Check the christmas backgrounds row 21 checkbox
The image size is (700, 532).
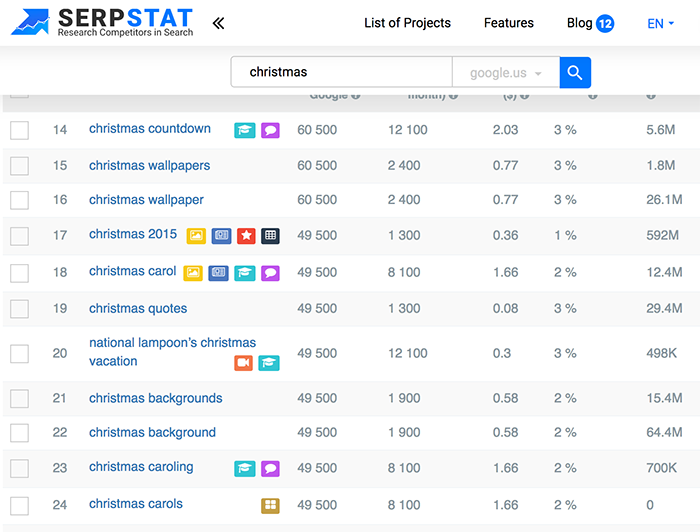click(20, 399)
